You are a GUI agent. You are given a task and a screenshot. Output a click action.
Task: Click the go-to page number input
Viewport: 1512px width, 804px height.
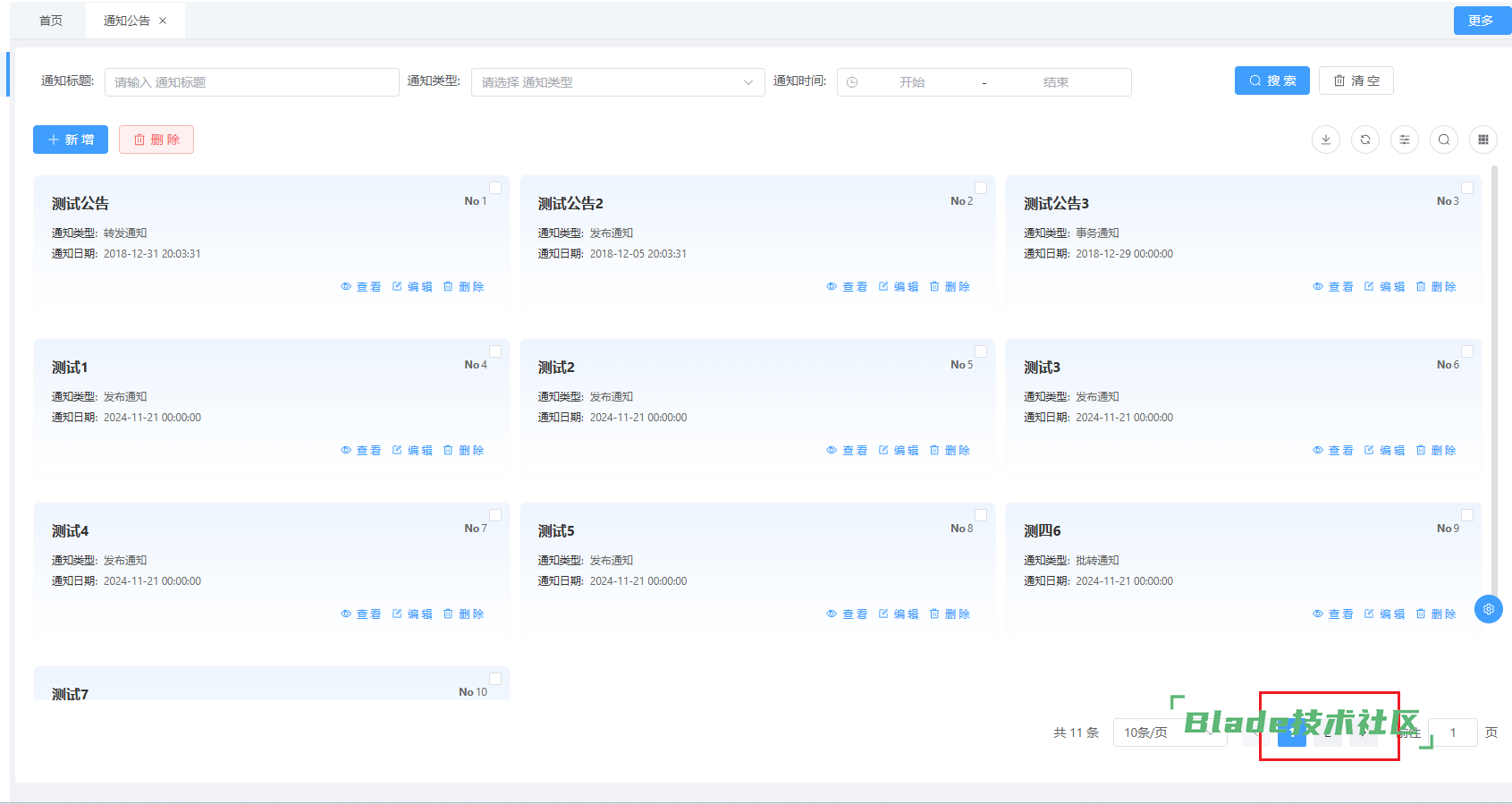1453,732
